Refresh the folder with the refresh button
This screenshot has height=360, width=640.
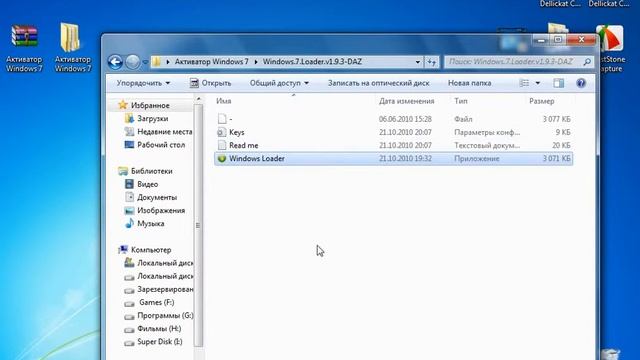tap(431, 62)
